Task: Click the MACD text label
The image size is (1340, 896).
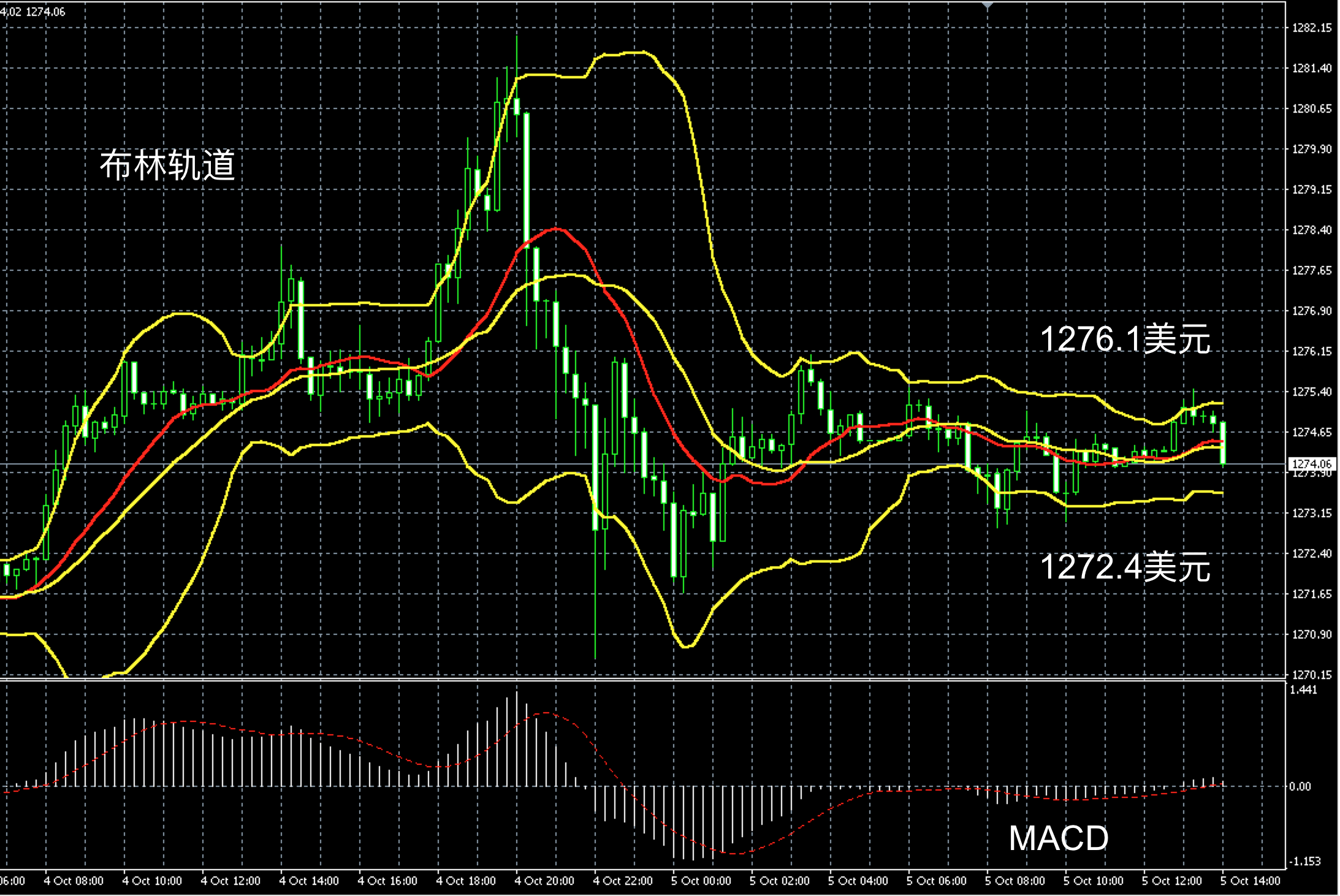Action: [1059, 838]
